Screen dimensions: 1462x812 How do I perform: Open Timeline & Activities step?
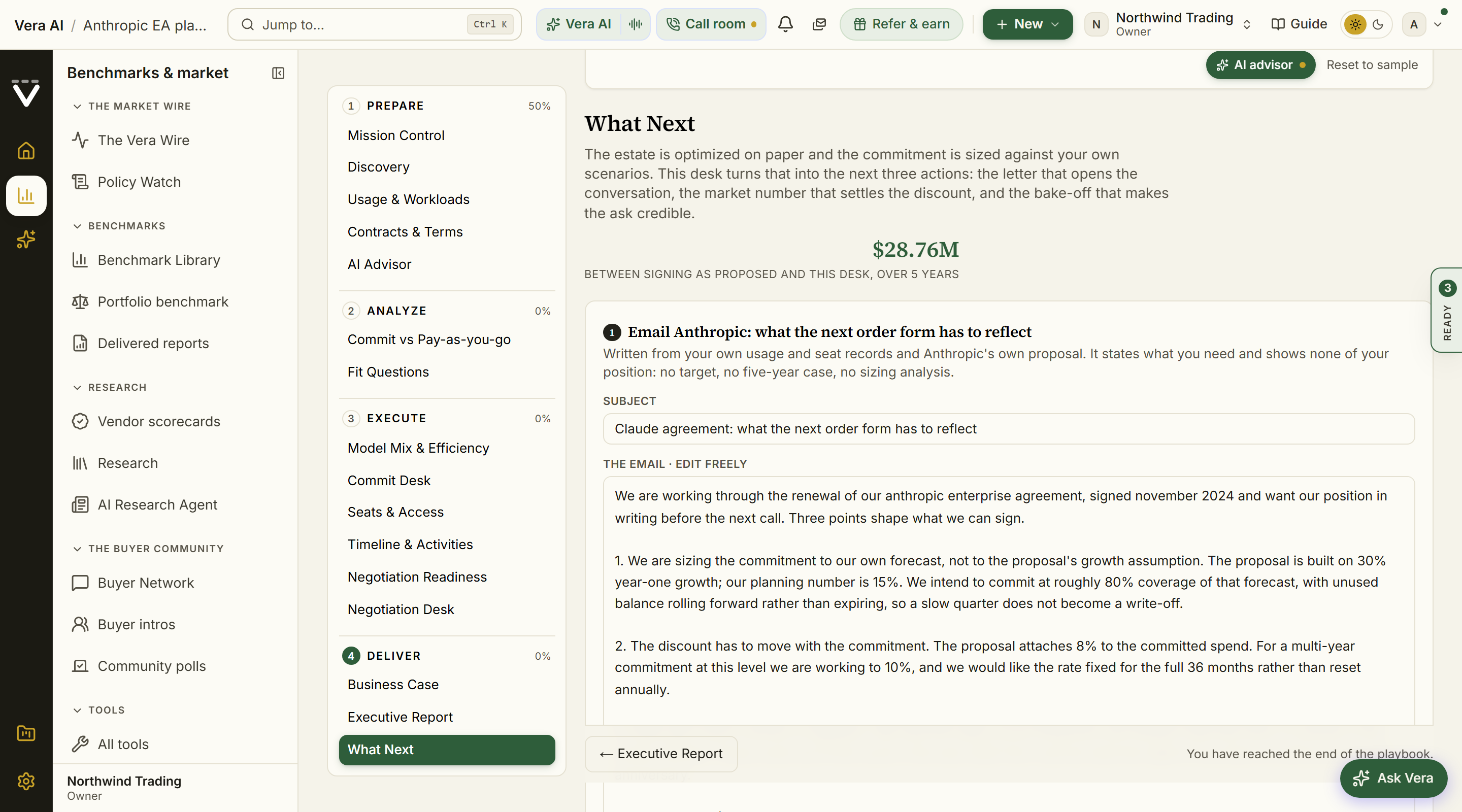[447, 544]
